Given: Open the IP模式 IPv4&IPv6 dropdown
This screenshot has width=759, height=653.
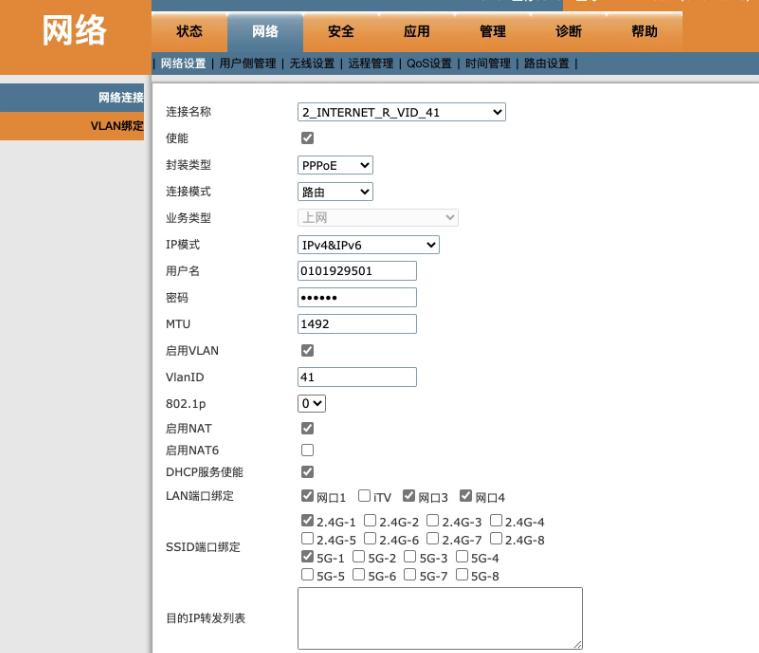Looking at the screenshot, I should pyautogui.click(x=368, y=245).
